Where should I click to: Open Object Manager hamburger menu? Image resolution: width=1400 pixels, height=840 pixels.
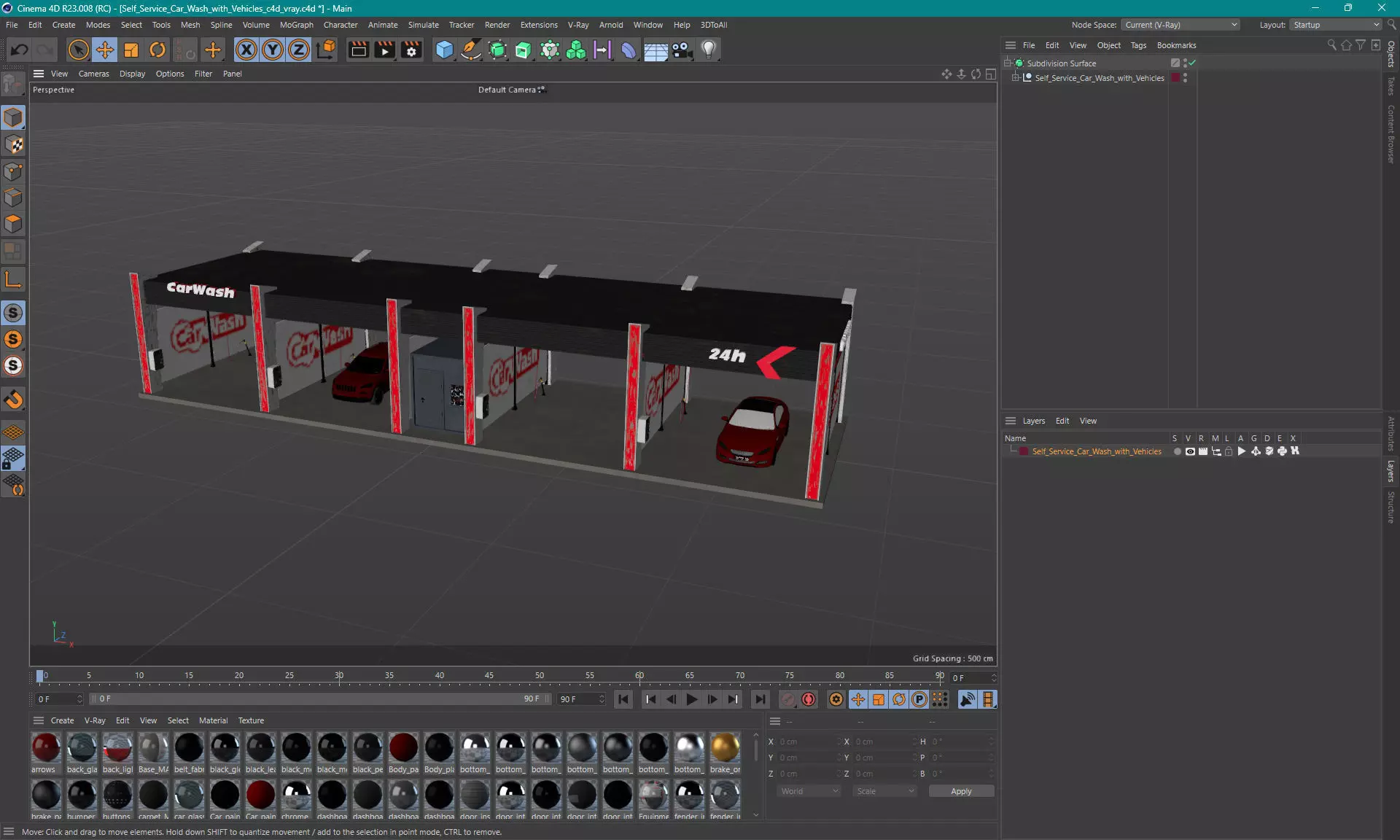pos(1011,45)
